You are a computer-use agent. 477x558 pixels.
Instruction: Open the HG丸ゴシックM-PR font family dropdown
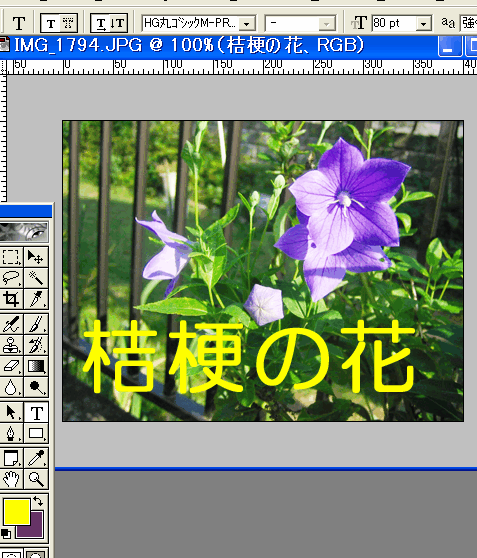coord(247,24)
